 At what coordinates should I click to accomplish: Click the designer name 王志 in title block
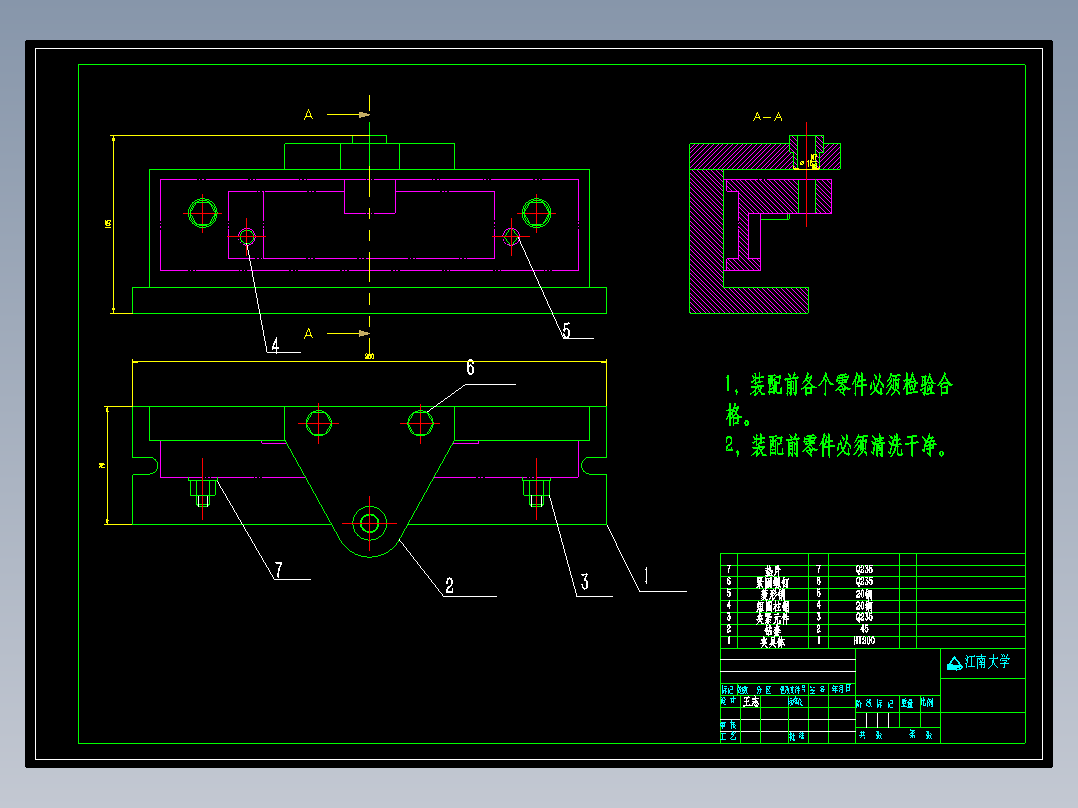751,702
